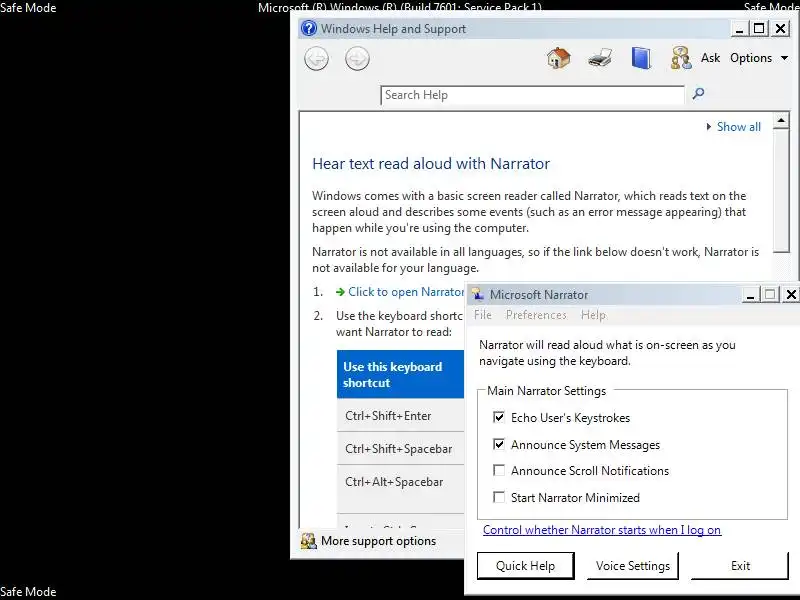Open Control whether Narrator starts when I log on
This screenshot has height=600, width=800.
point(602,530)
